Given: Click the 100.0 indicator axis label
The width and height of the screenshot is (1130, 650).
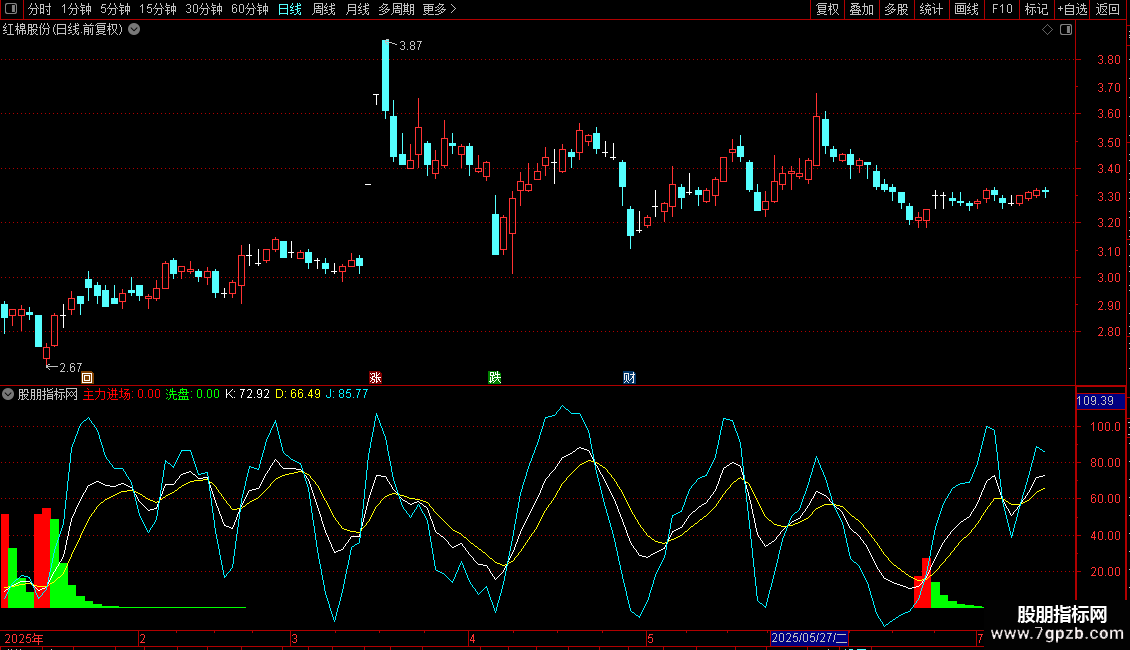Looking at the screenshot, I should click(x=1105, y=427).
